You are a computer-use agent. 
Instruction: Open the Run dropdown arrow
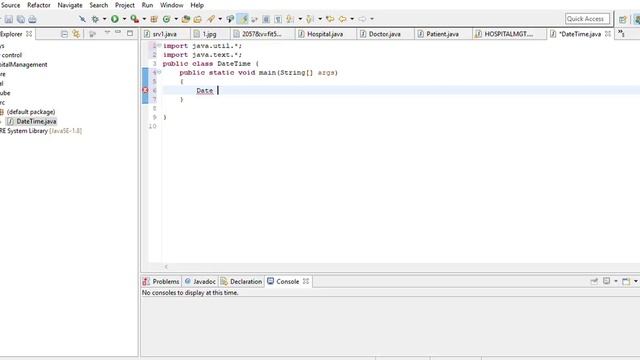(x=124, y=19)
